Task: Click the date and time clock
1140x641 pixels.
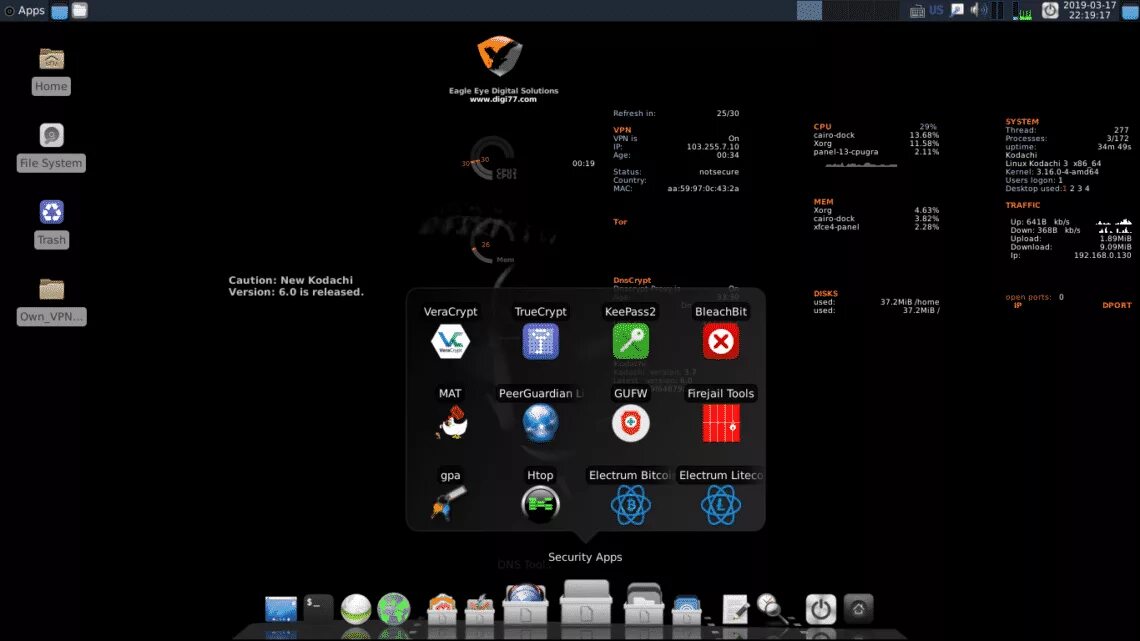Action: pyautogui.click(x=1089, y=10)
